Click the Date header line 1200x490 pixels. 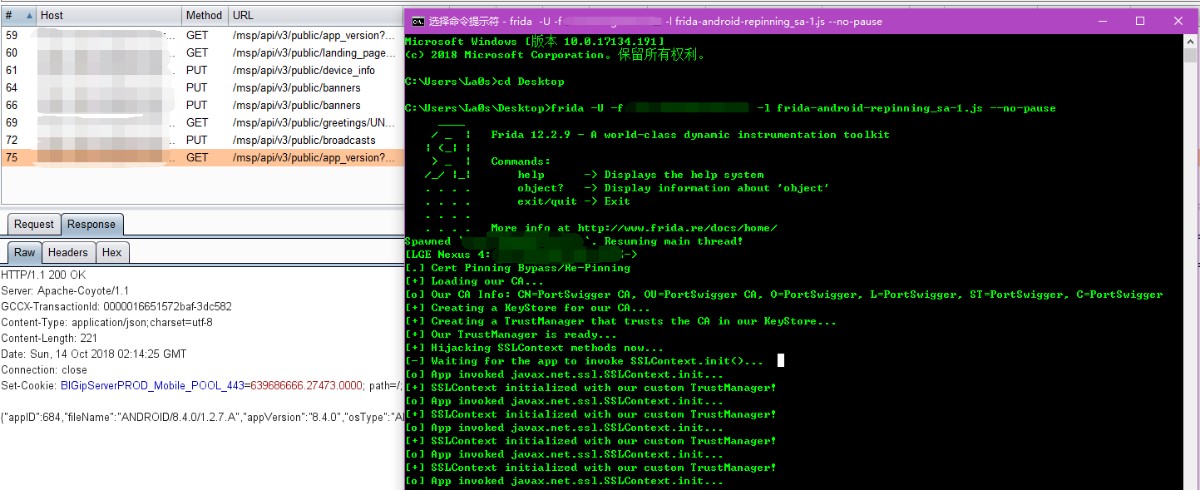(x=93, y=354)
